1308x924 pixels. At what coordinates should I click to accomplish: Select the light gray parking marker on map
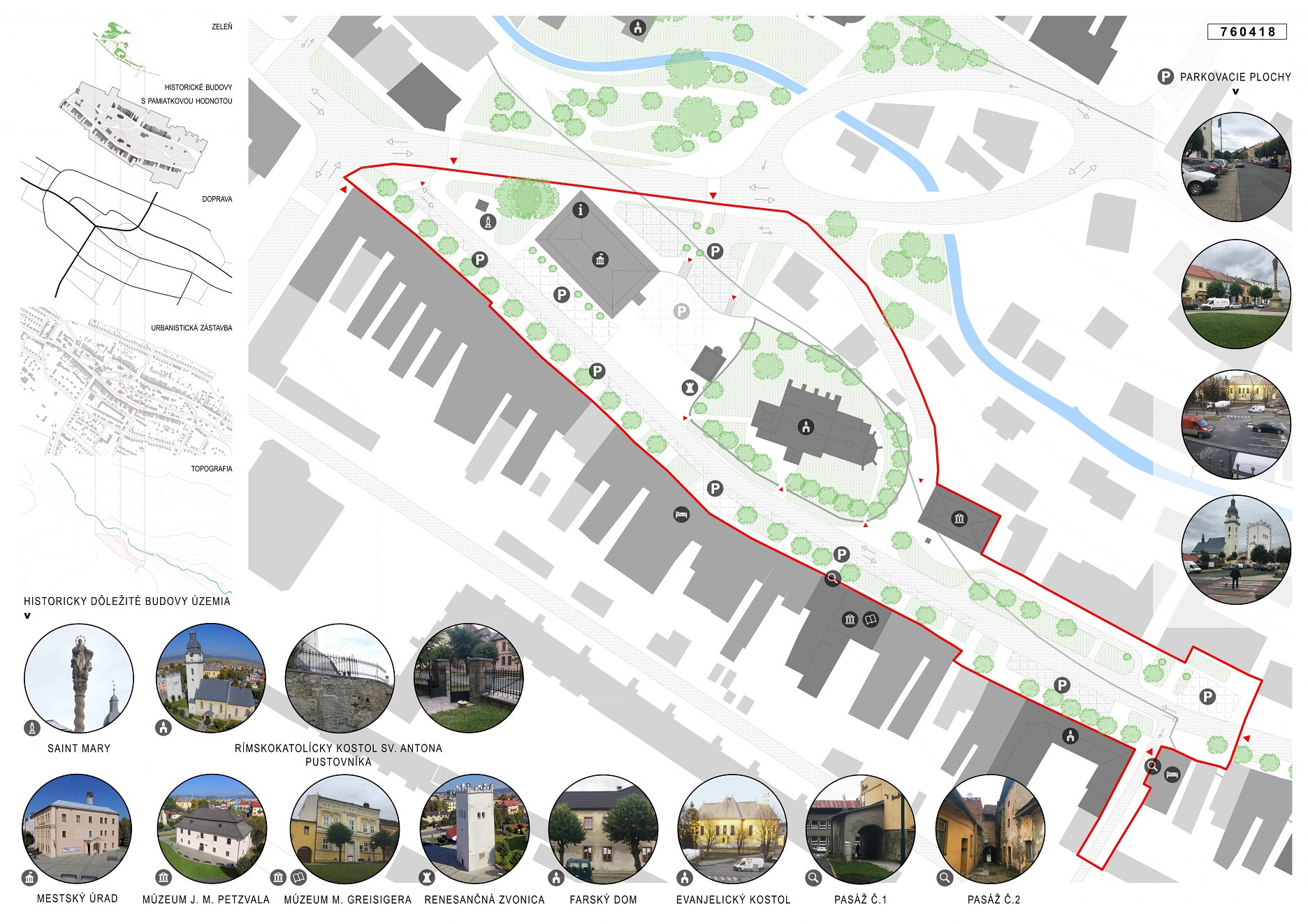tap(681, 311)
